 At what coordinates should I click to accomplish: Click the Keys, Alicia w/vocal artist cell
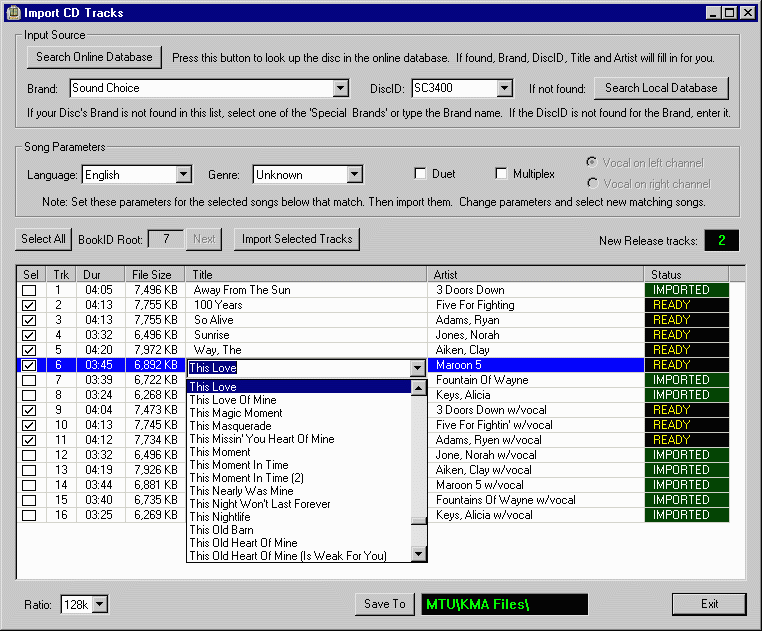536,515
